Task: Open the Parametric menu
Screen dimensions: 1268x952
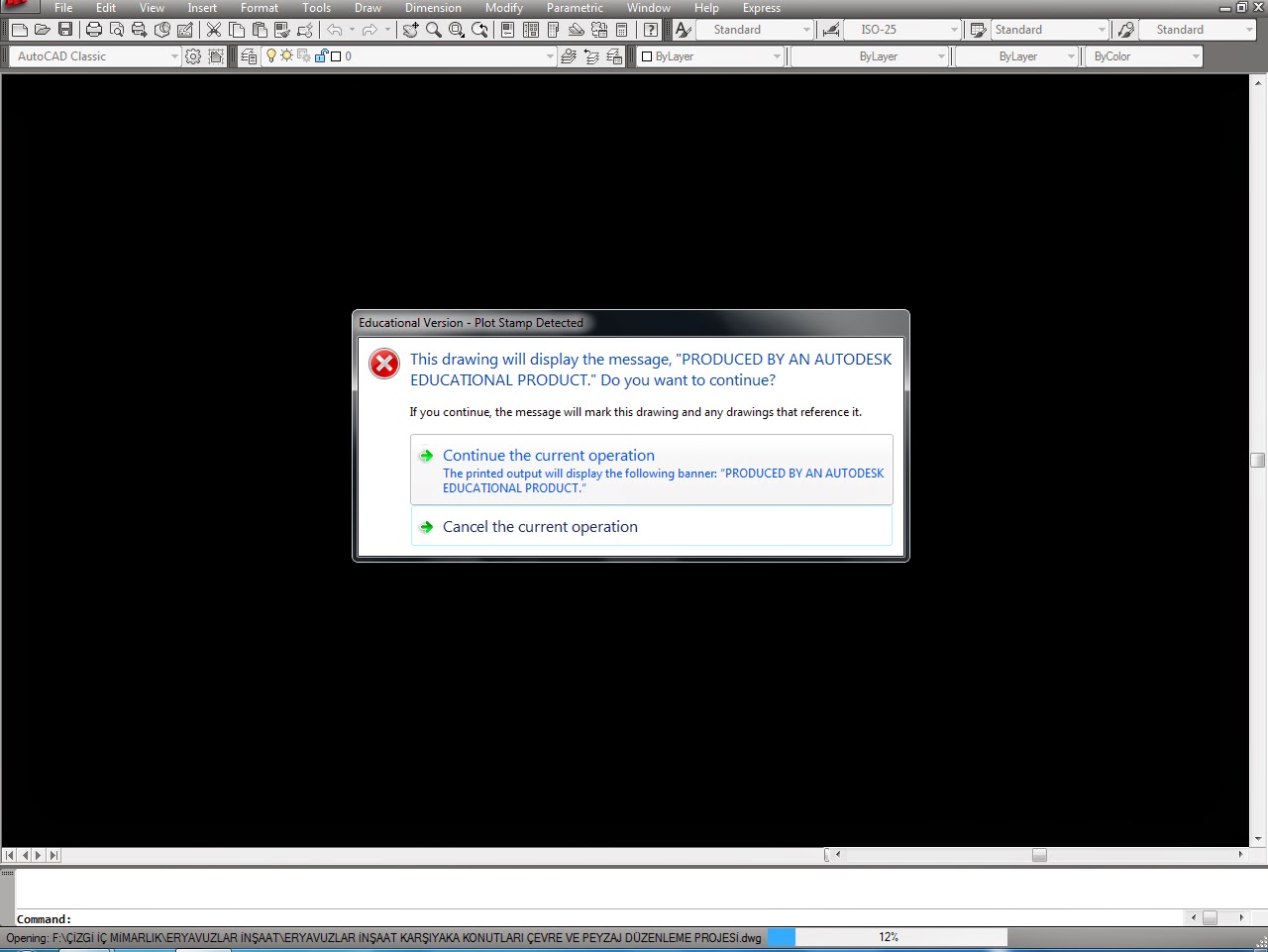Action: [x=575, y=8]
